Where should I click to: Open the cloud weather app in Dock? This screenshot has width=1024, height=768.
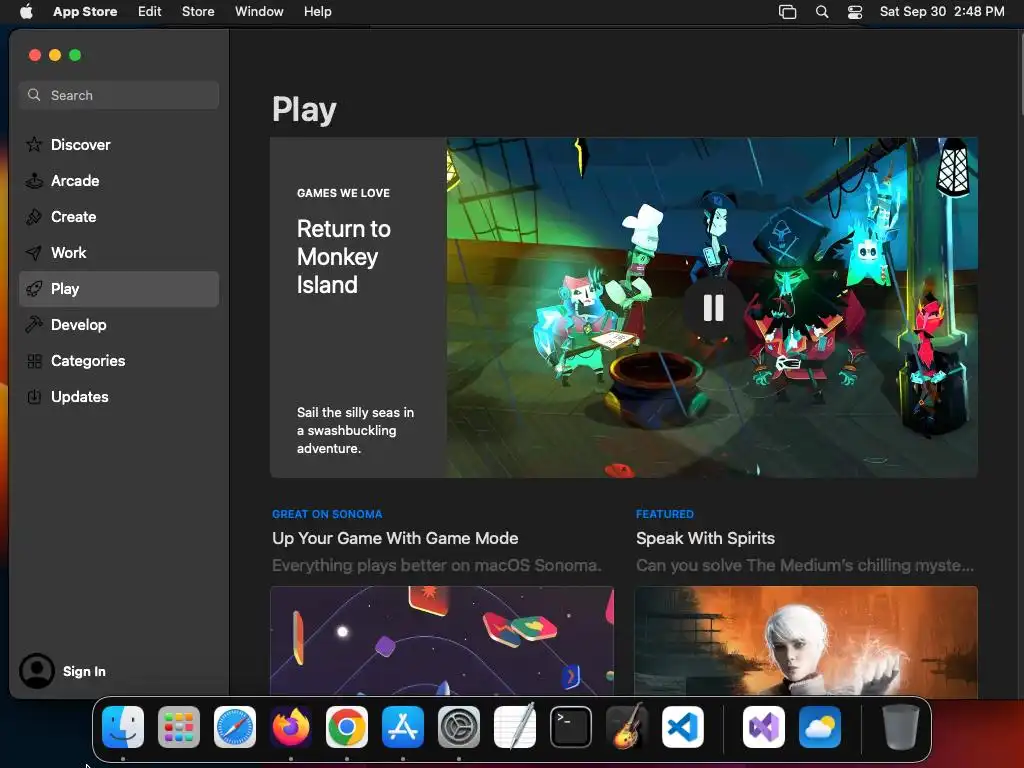820,727
